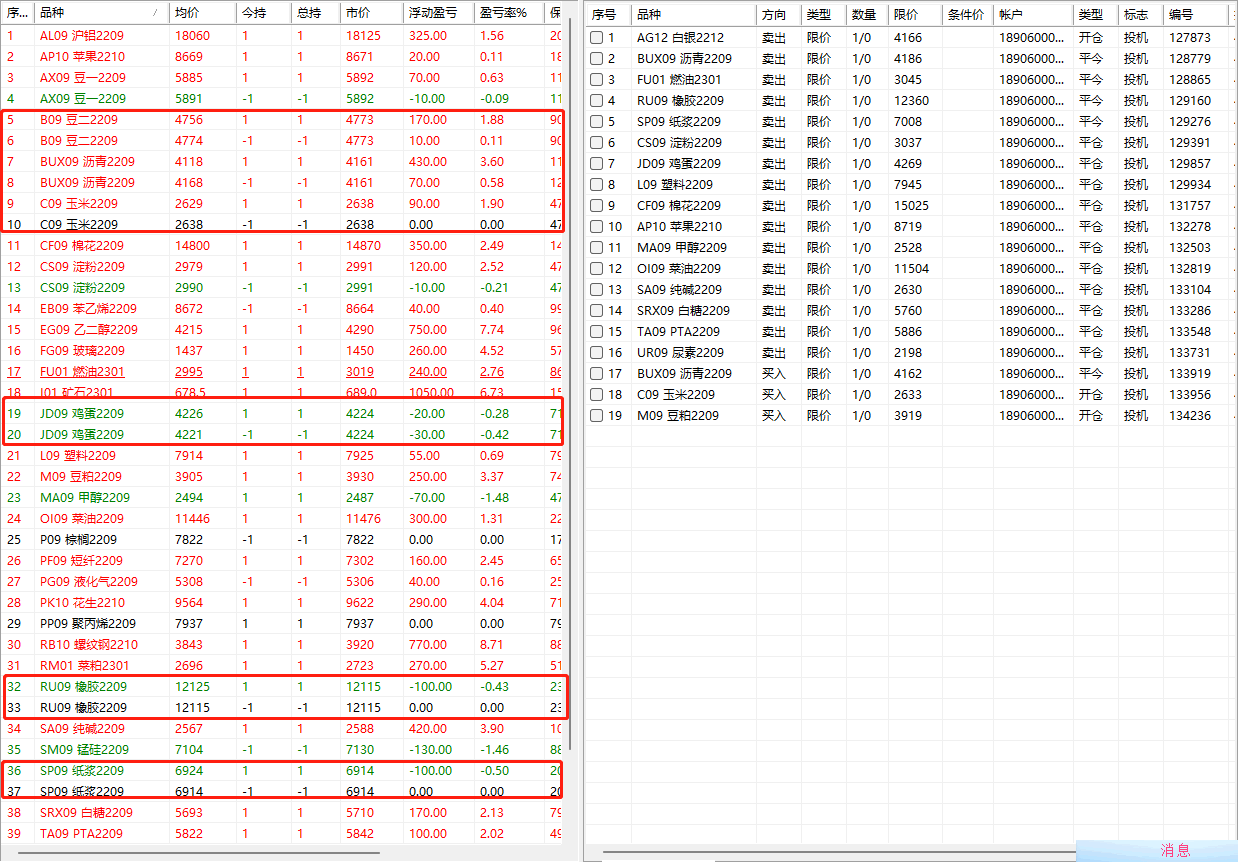Tick order 19 M09 豆粕2209 checkbox

(596, 416)
